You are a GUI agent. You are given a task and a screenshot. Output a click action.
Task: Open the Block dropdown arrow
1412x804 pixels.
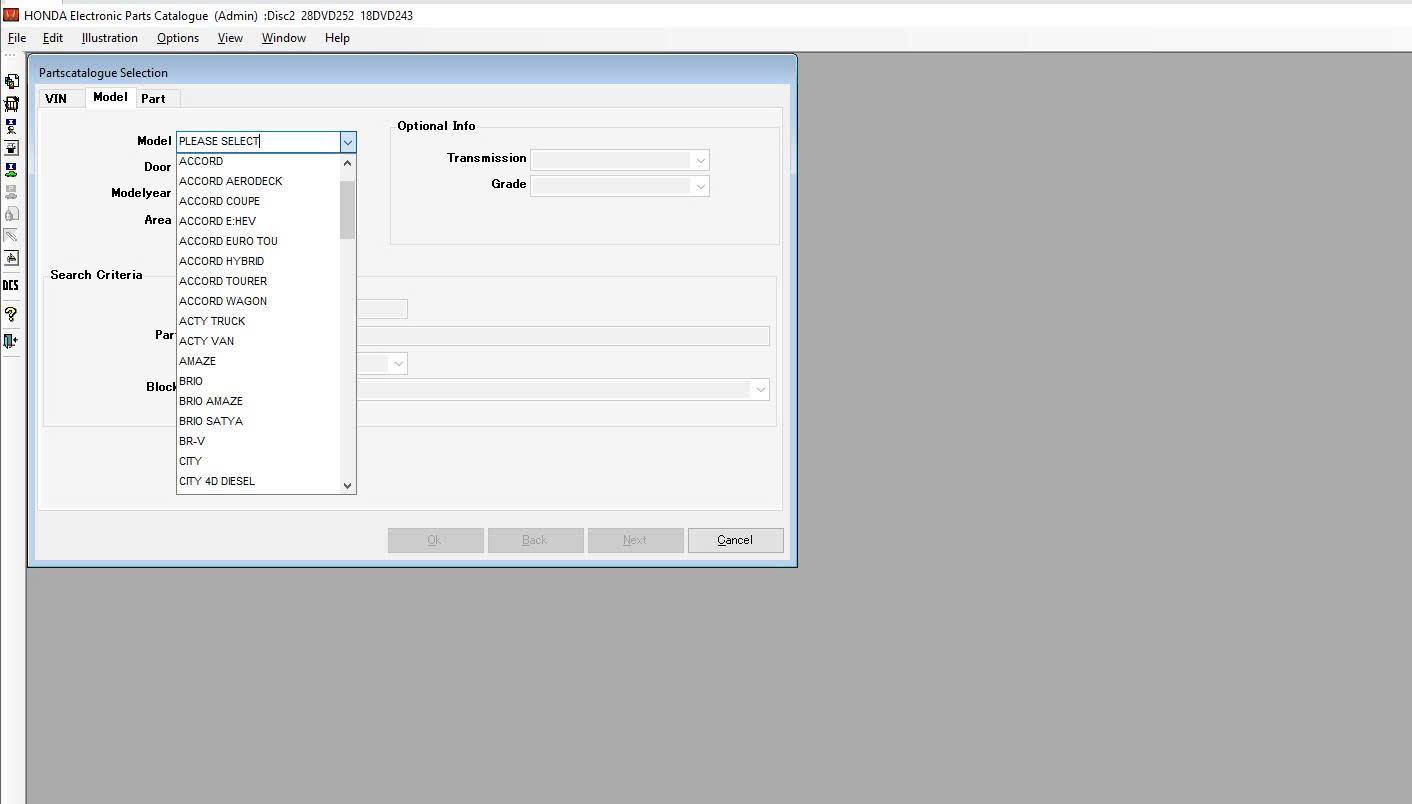tap(760, 389)
